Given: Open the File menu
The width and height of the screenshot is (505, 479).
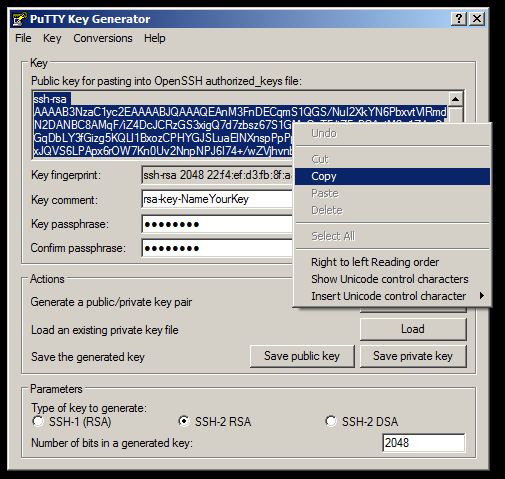Looking at the screenshot, I should coord(23,38).
